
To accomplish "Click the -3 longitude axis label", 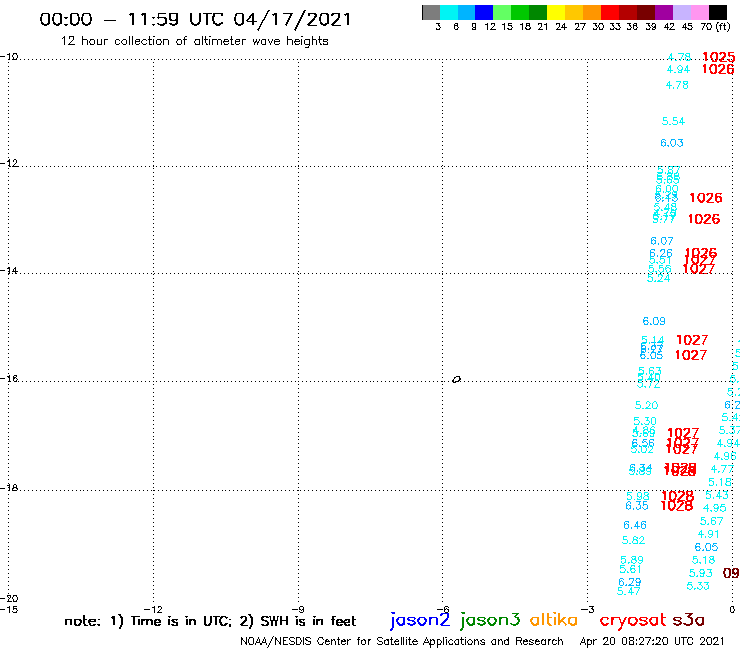I will point(588,609).
